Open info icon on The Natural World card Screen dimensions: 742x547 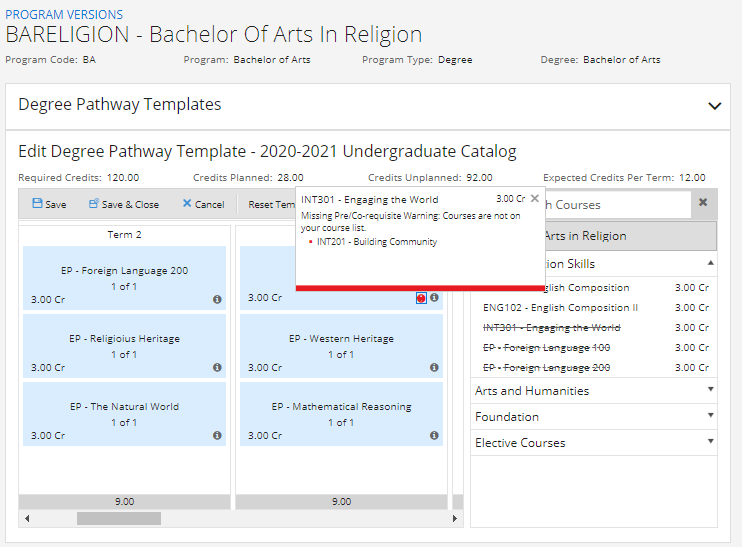click(x=217, y=436)
